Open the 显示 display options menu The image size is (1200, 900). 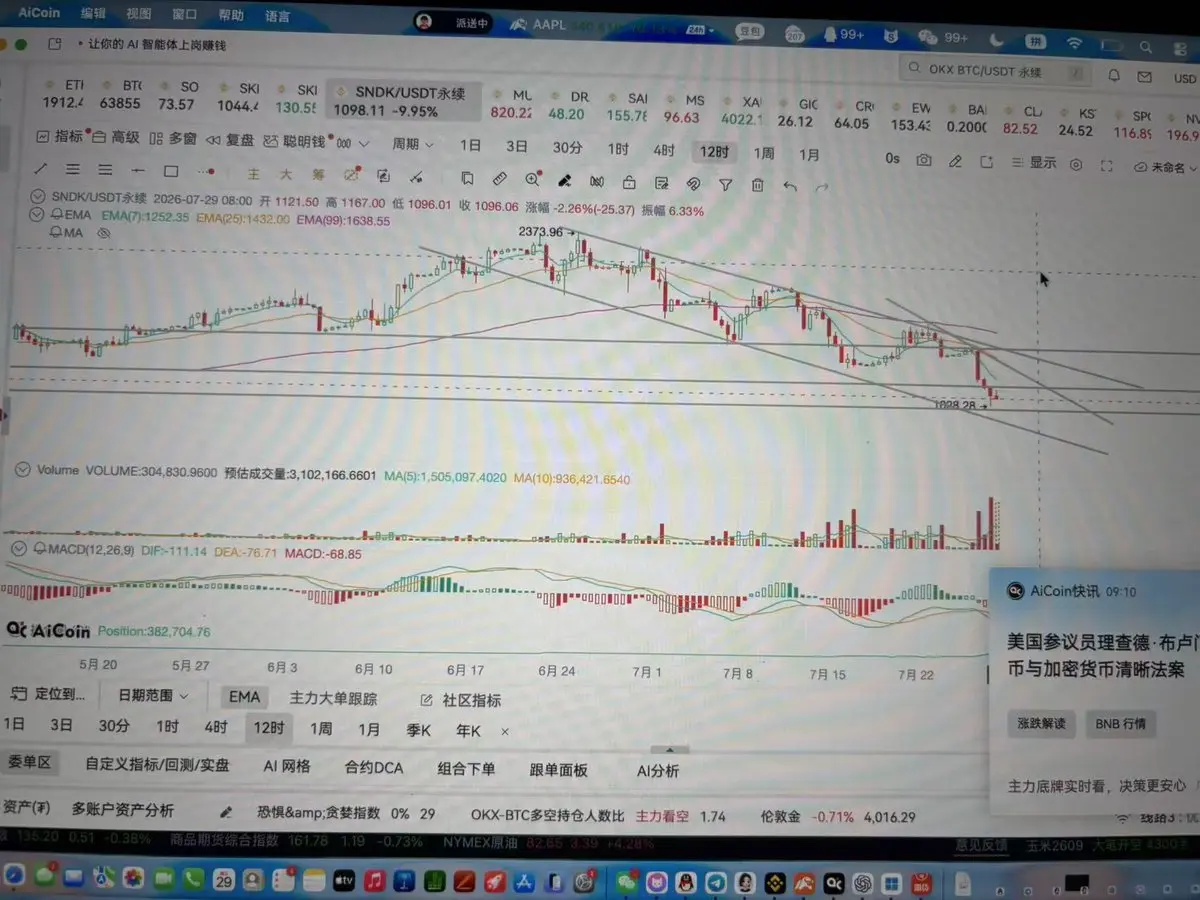tap(1033, 163)
